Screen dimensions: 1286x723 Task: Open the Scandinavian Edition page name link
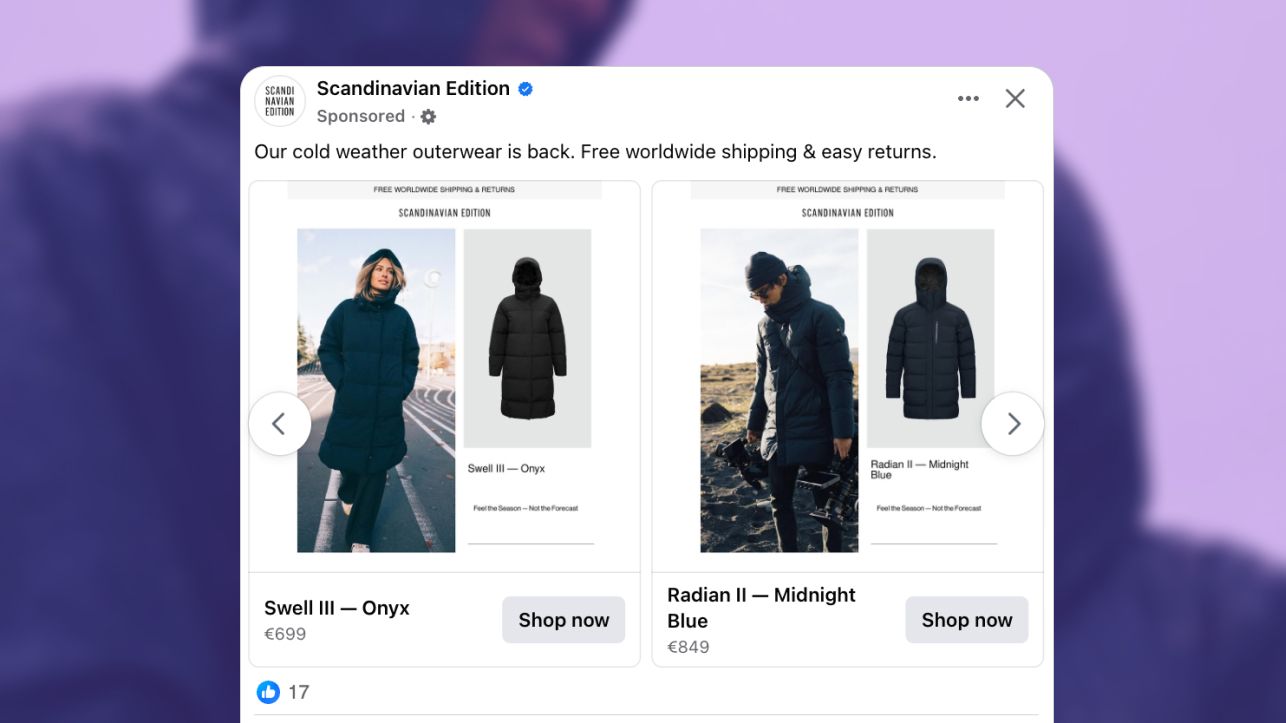pyautogui.click(x=413, y=88)
